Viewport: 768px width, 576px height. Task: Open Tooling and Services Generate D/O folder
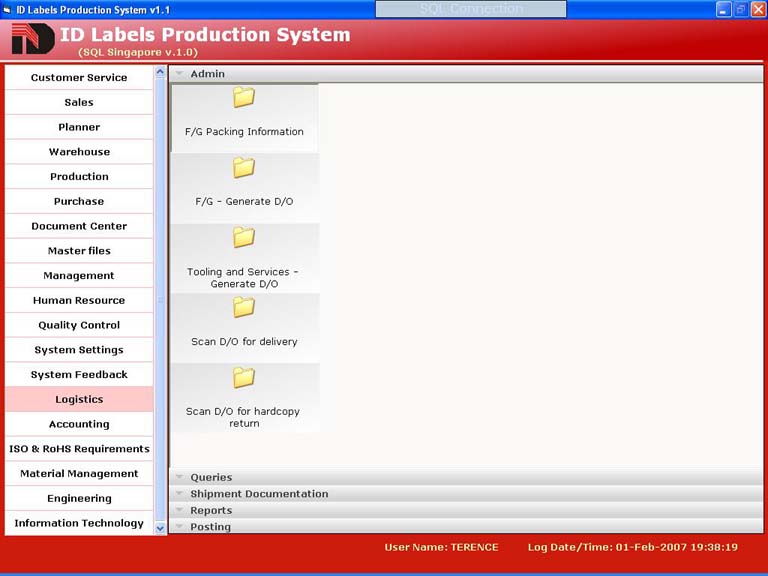(x=244, y=238)
